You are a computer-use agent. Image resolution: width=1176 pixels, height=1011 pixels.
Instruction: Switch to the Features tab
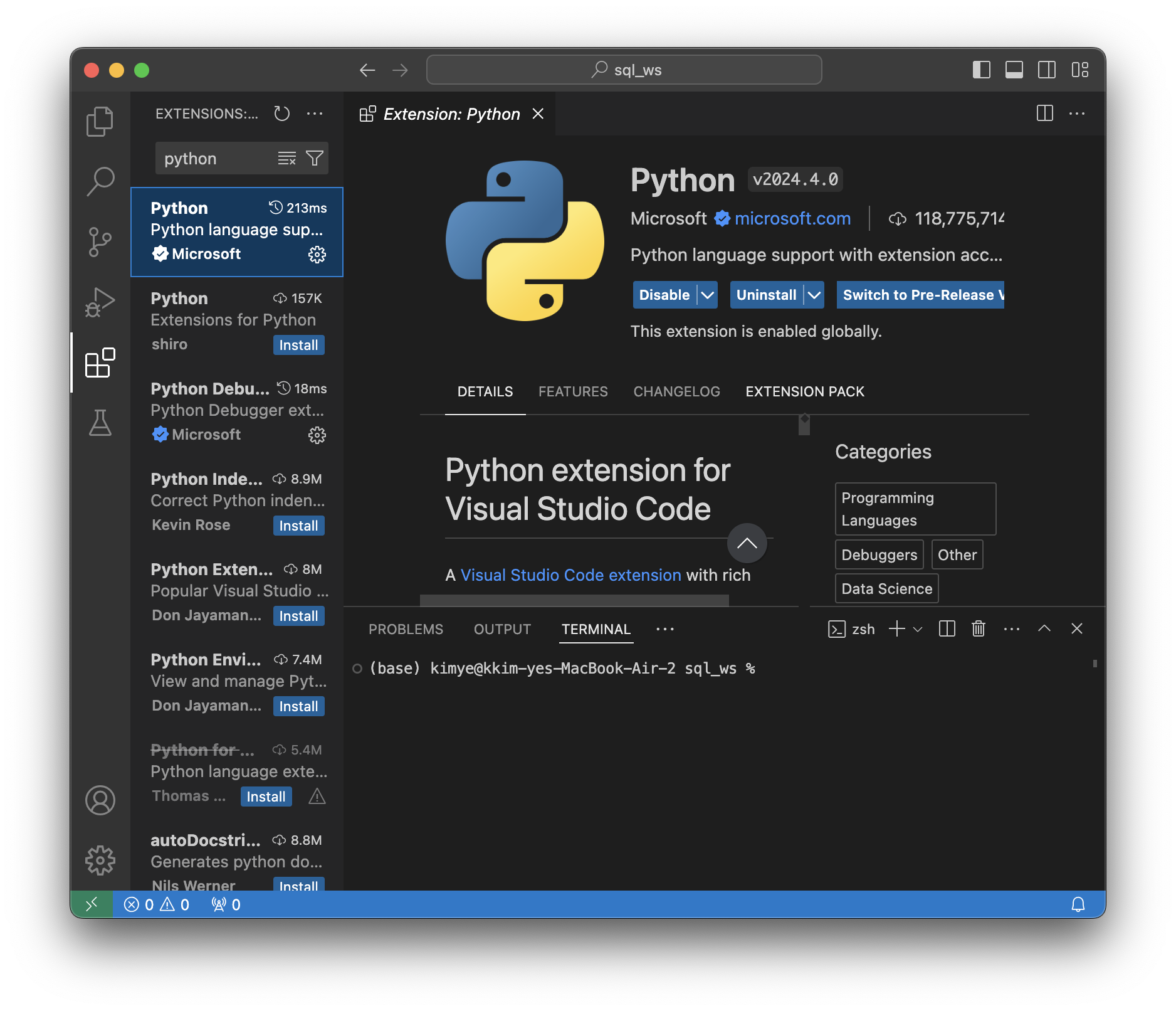pyautogui.click(x=573, y=391)
